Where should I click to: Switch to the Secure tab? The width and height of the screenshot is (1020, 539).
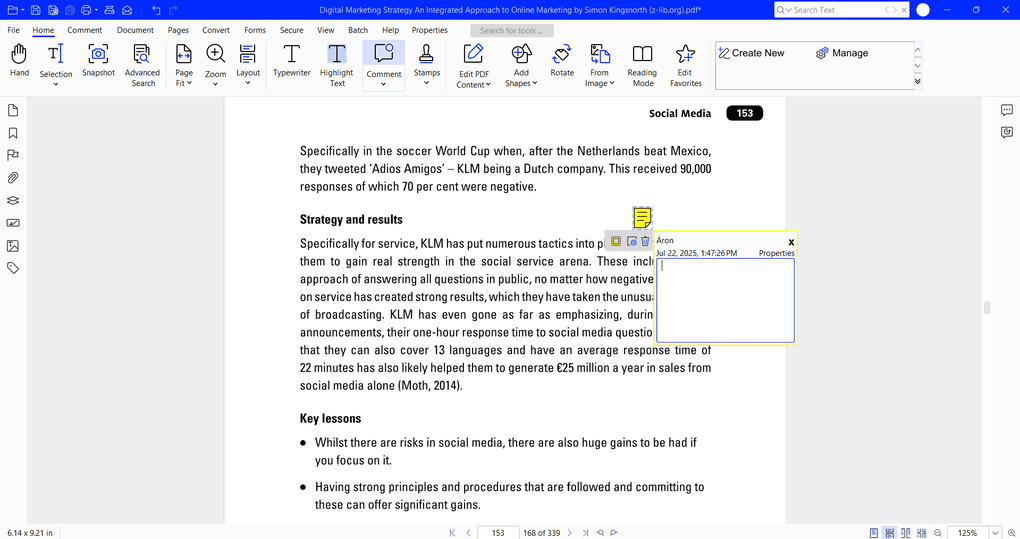[x=291, y=30]
